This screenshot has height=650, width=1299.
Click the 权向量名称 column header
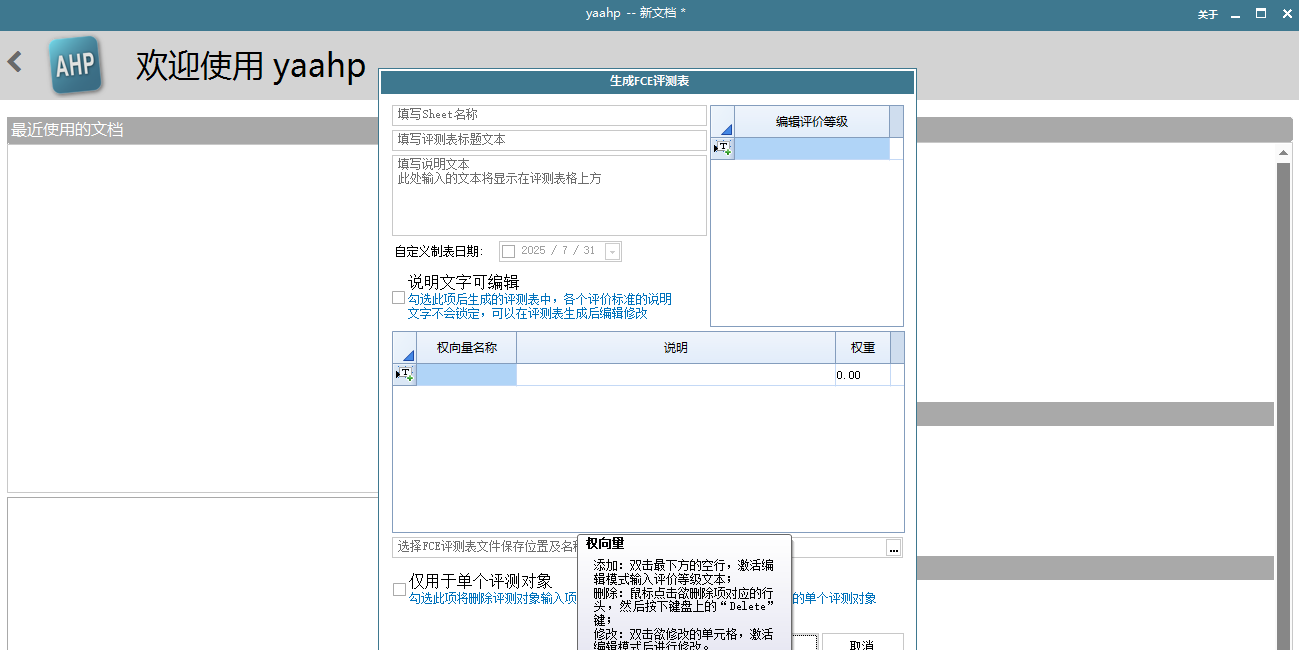[466, 348]
